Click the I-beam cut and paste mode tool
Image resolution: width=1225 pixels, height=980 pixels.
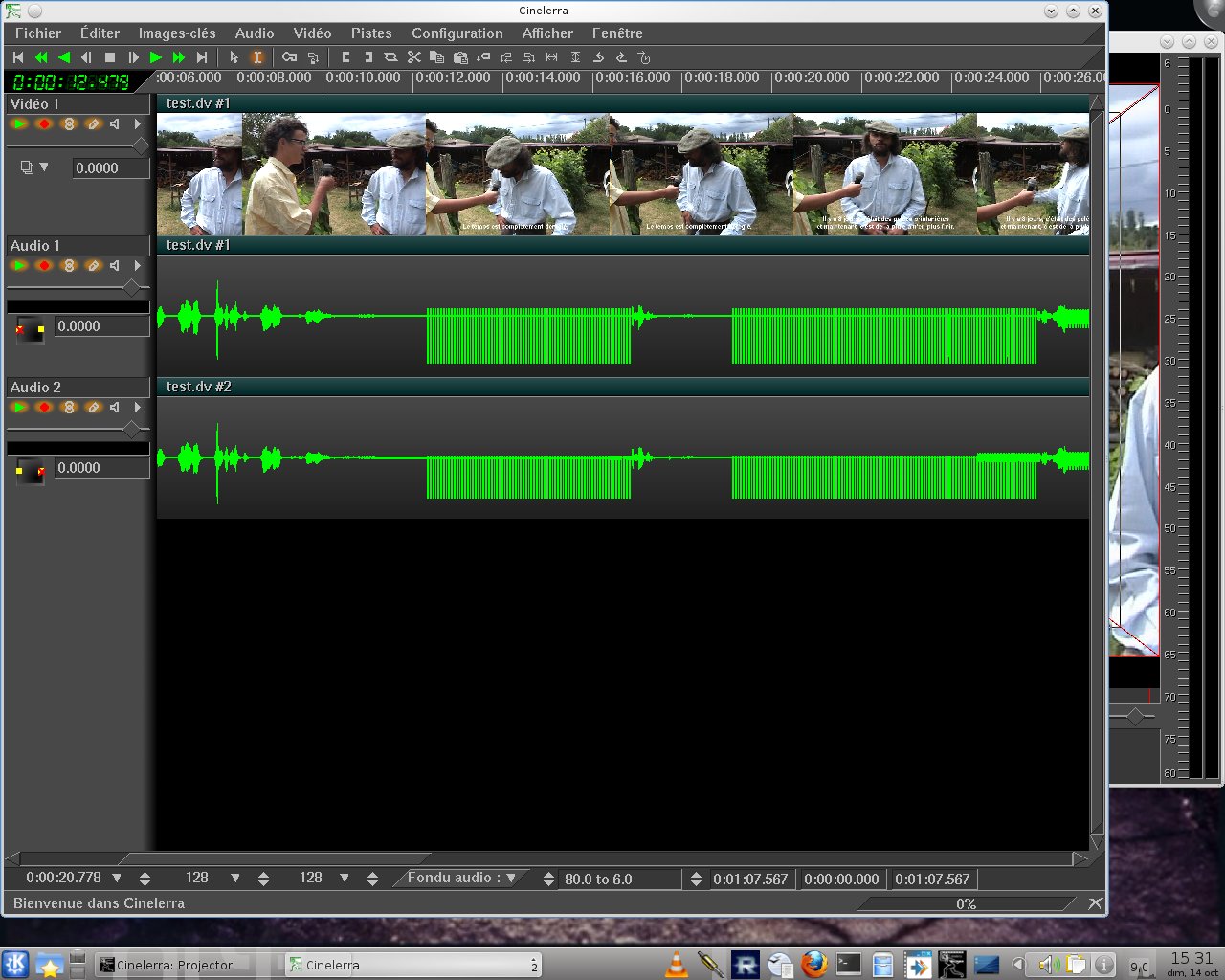pos(256,57)
